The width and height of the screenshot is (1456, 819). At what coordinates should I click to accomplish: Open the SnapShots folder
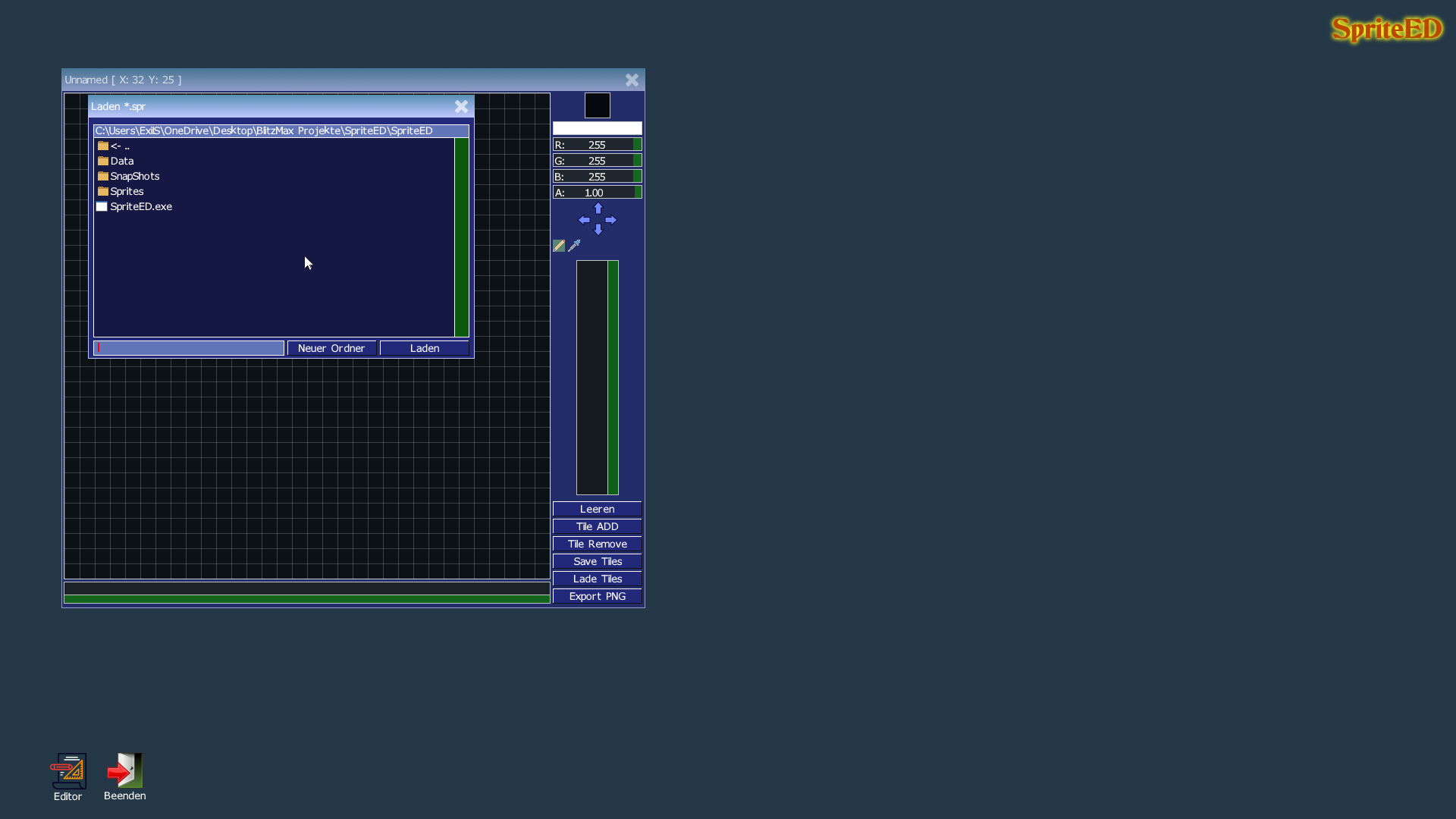(134, 176)
